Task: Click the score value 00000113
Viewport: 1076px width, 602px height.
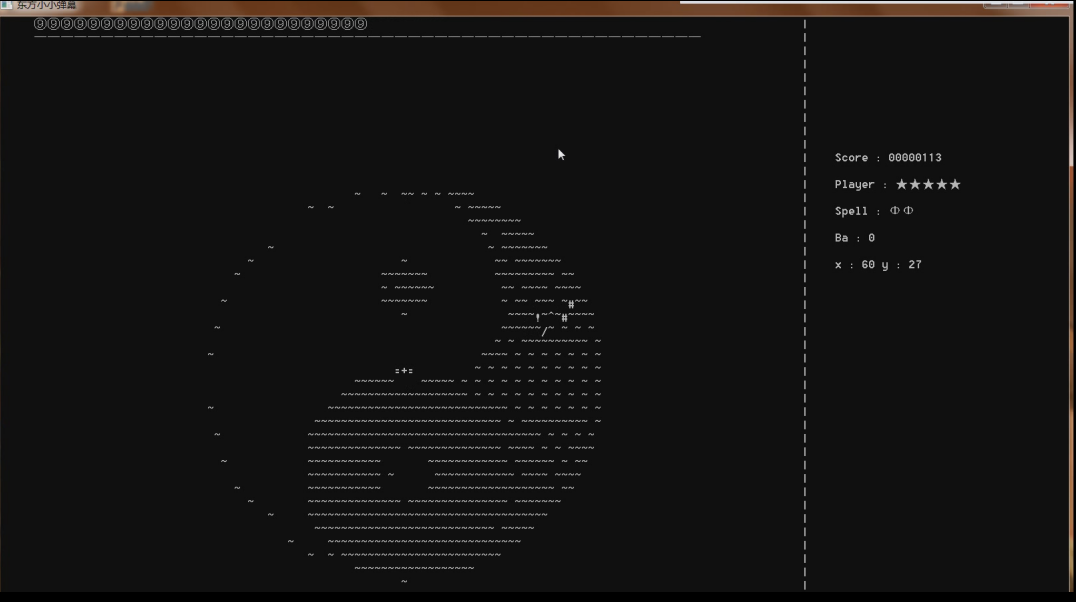Action: [x=914, y=158]
